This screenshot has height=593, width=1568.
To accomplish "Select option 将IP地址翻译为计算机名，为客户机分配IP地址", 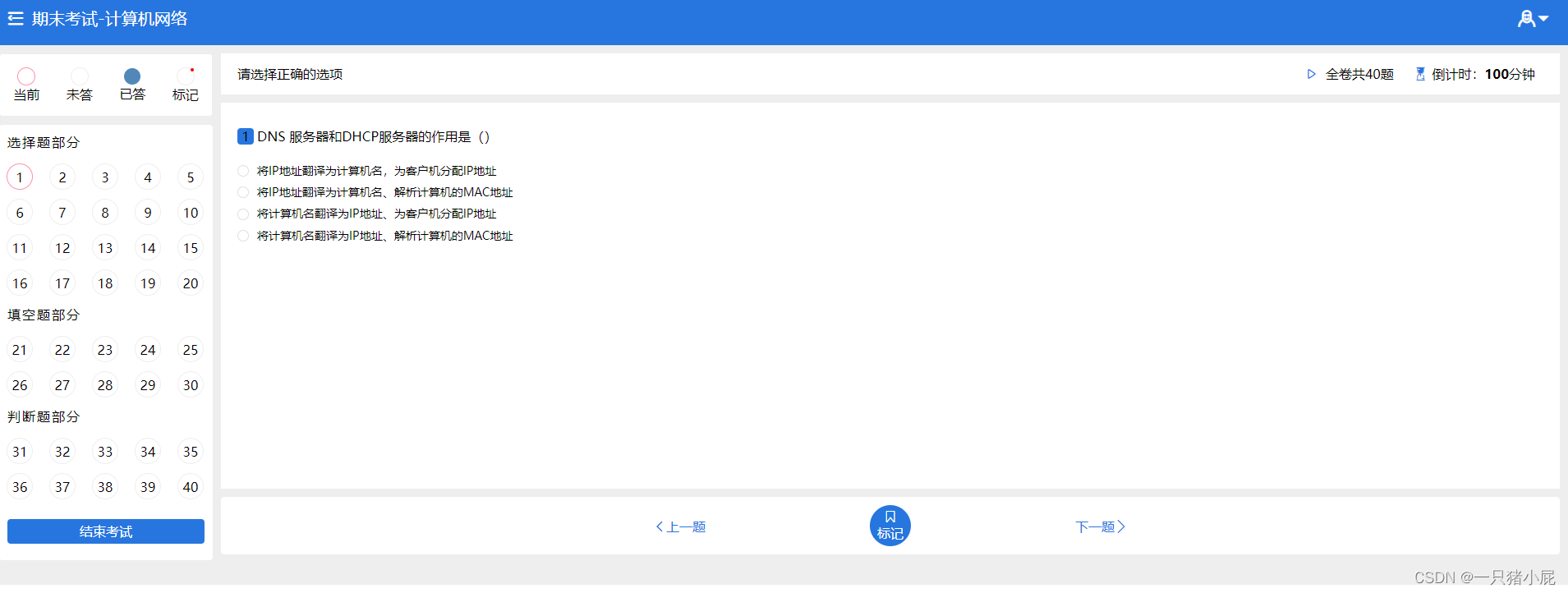I will click(x=368, y=171).
